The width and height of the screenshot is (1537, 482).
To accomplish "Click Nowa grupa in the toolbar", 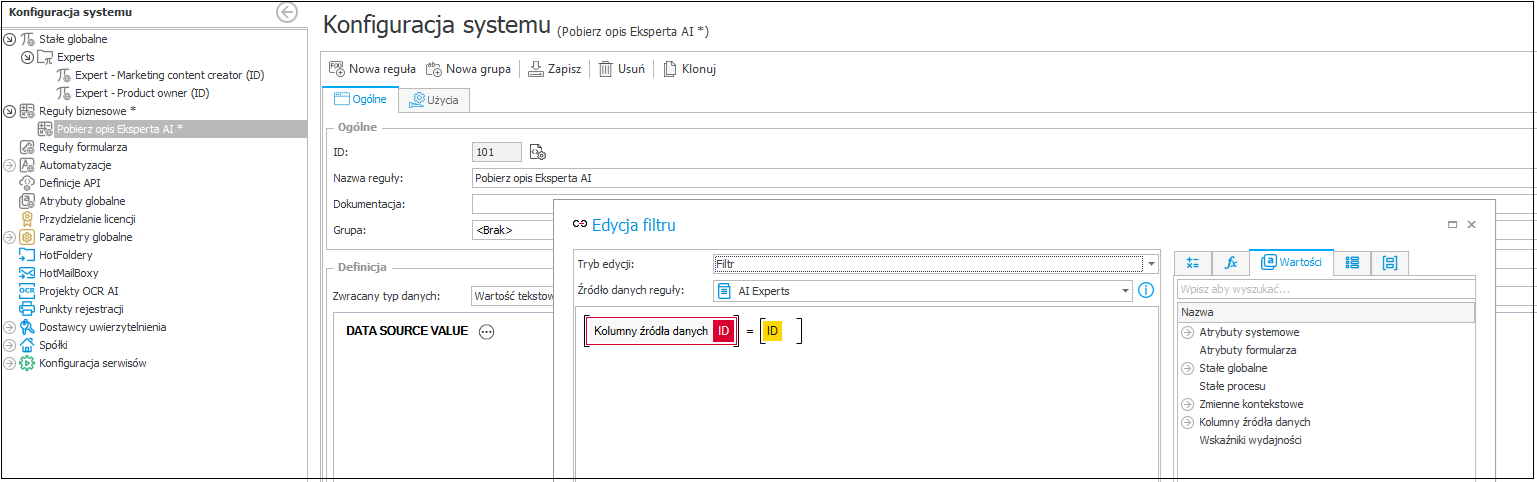I will (468, 69).
